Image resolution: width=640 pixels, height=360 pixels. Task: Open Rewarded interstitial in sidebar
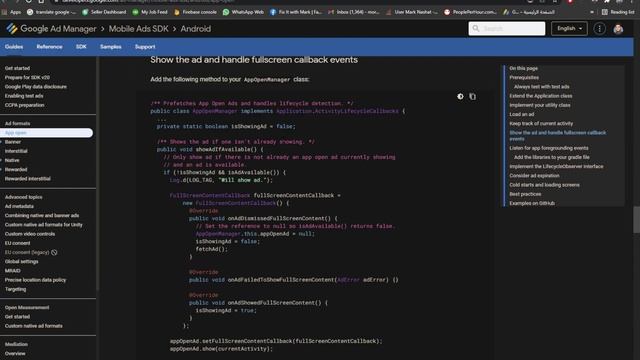(27, 179)
